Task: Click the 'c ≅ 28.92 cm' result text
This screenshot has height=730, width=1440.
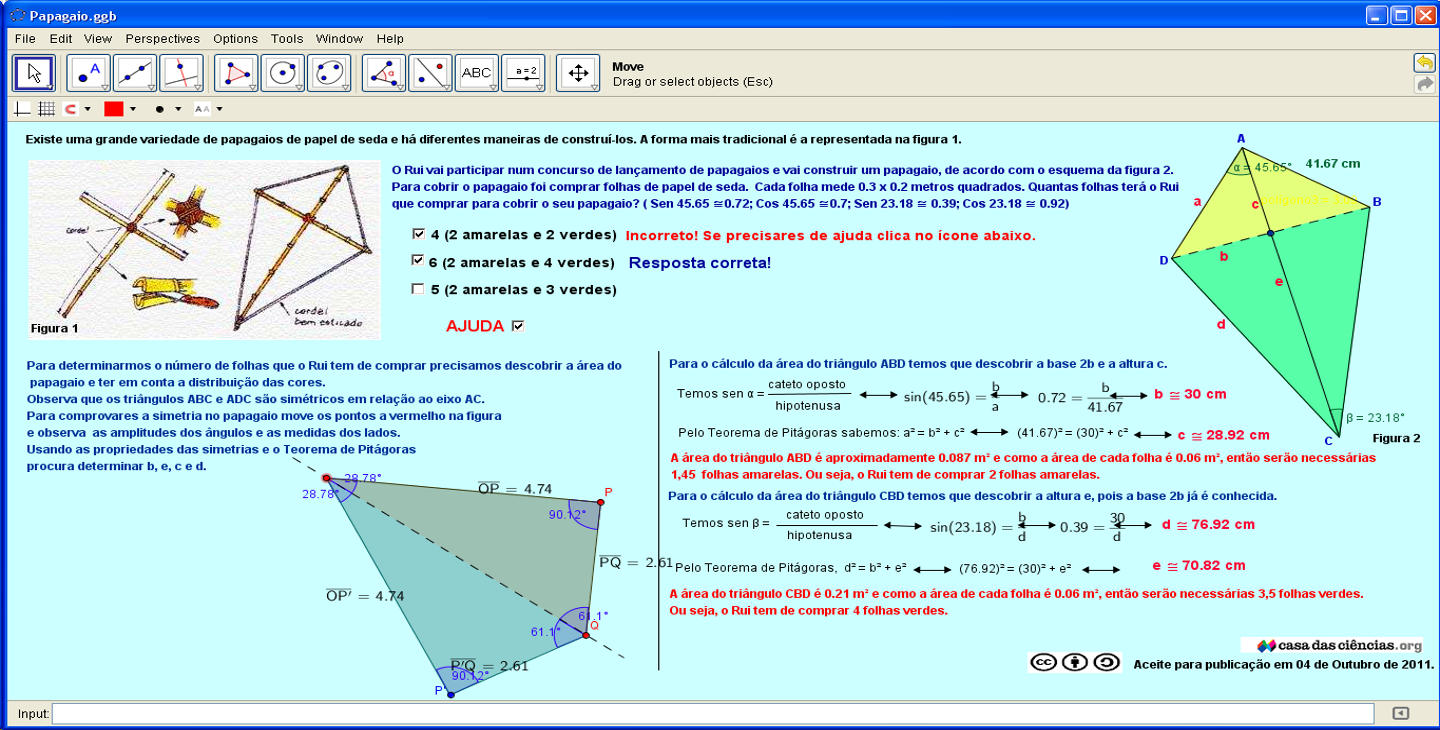Action: pyautogui.click(x=1224, y=435)
